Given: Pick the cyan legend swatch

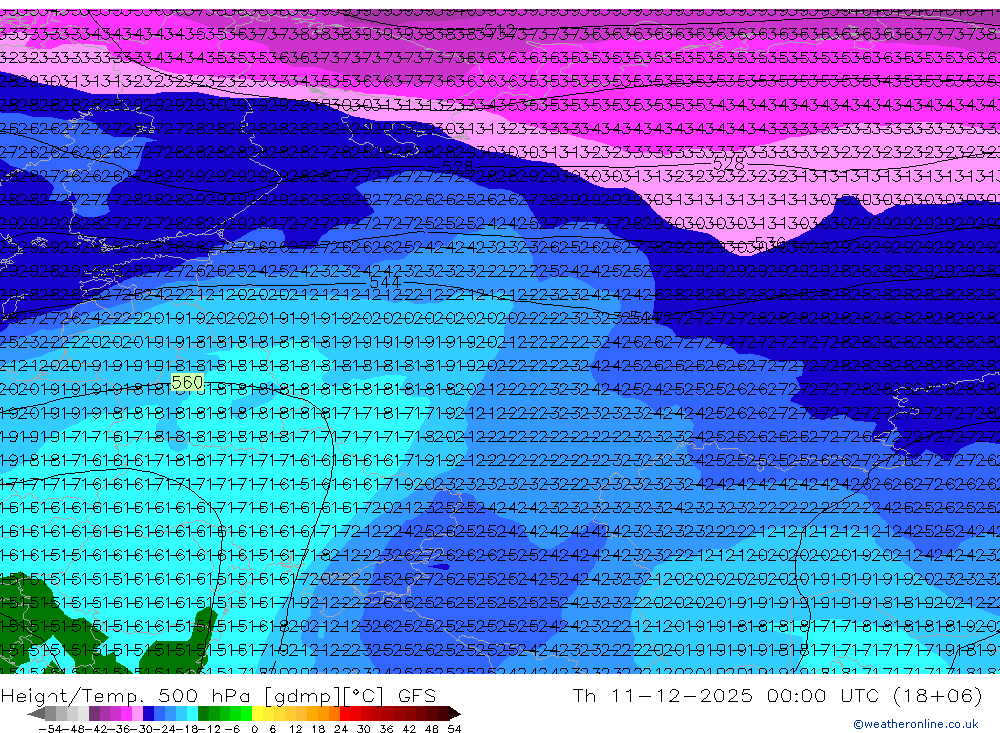Looking at the screenshot, I should coord(192,714).
